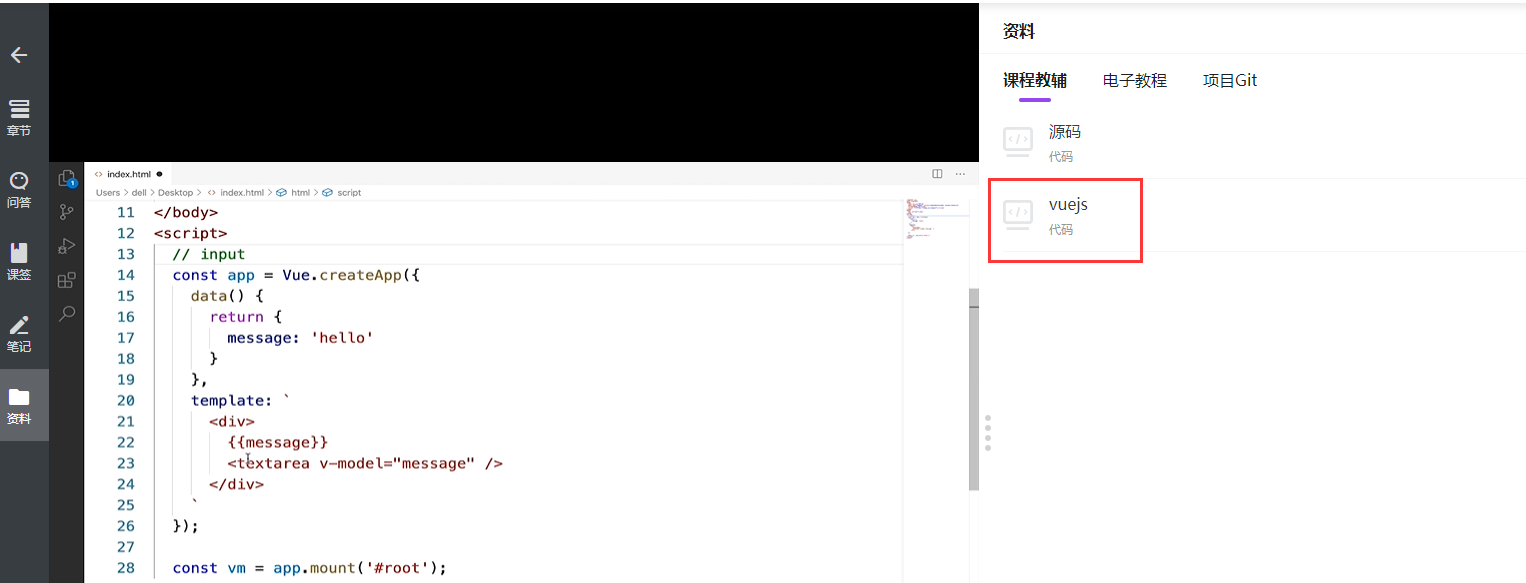The width and height of the screenshot is (1526, 583).
Task: Select the index.html editor tab
Action: pos(129,173)
